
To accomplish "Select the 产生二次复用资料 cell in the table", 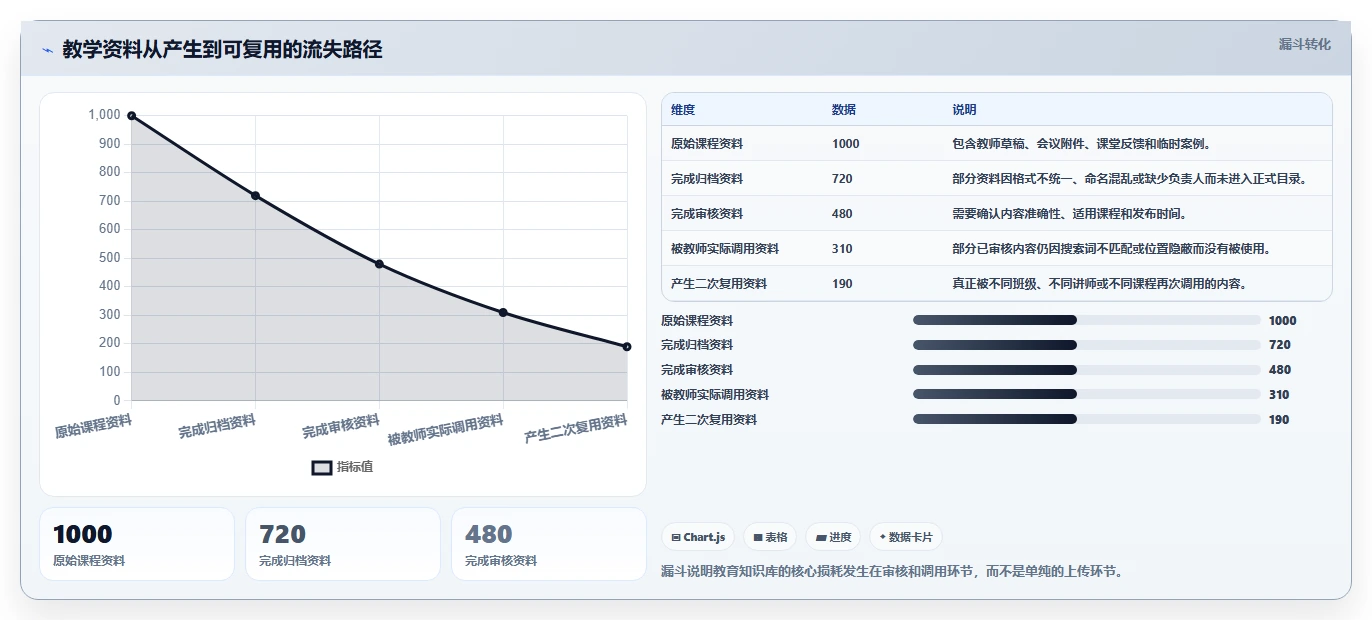I will [719, 284].
